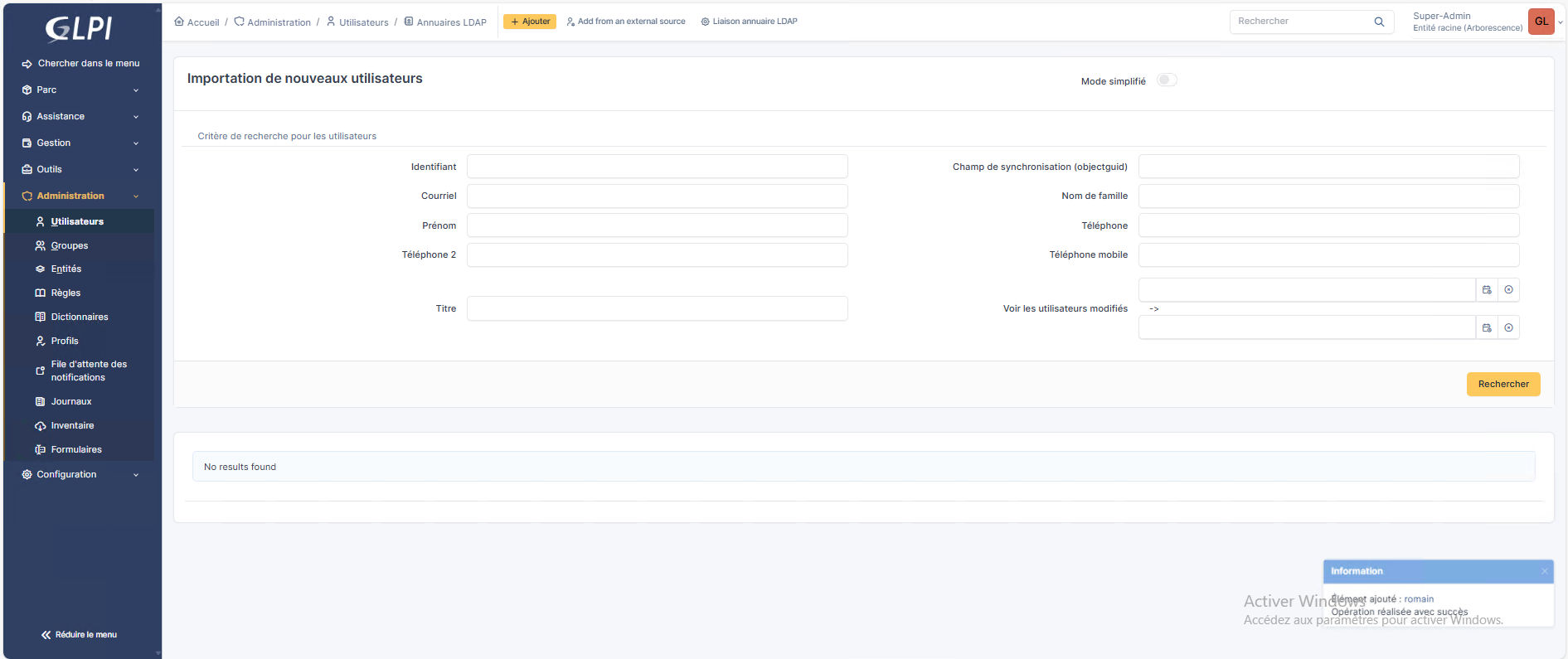Click the Ajouter button
The width and height of the screenshot is (1568, 659).
[x=530, y=22]
